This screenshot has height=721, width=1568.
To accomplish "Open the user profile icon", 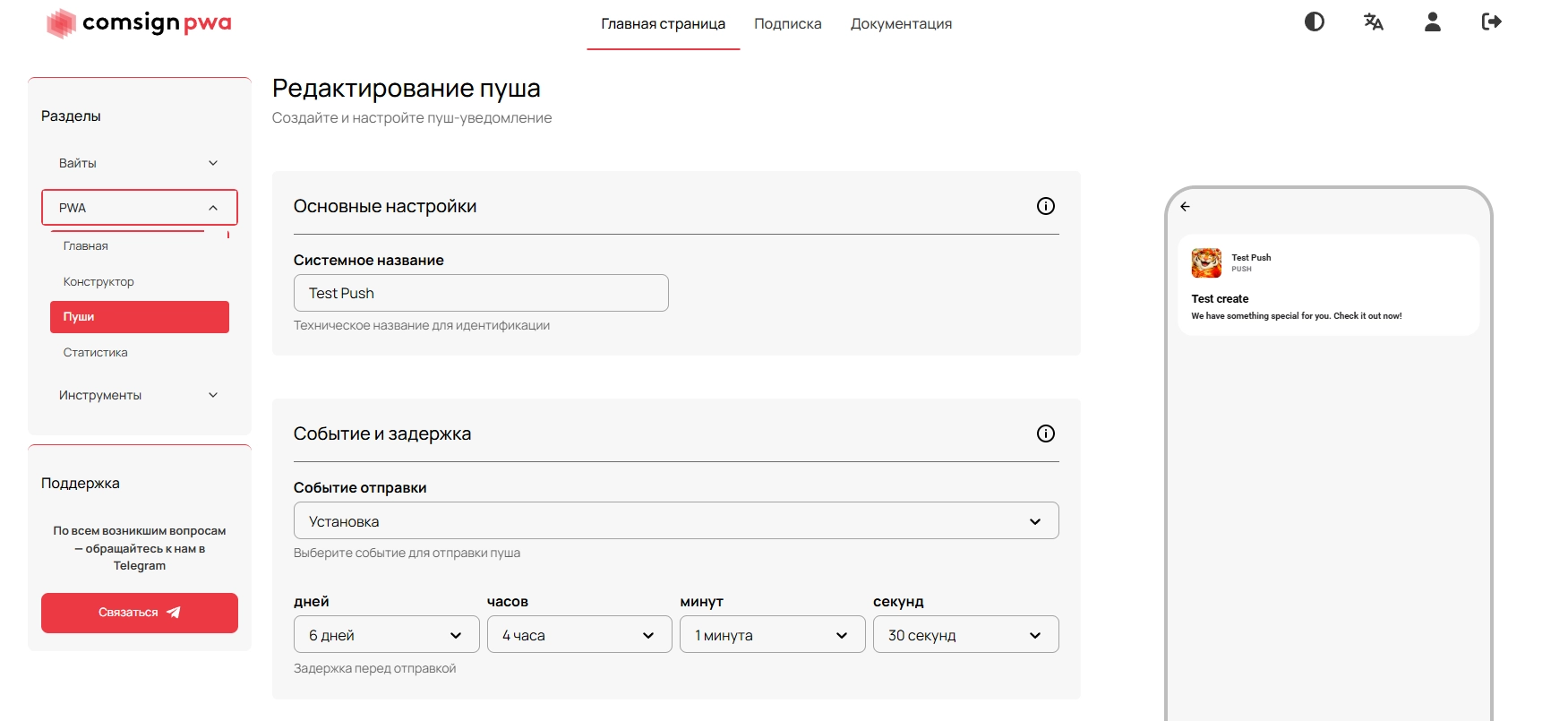I will [x=1433, y=21].
